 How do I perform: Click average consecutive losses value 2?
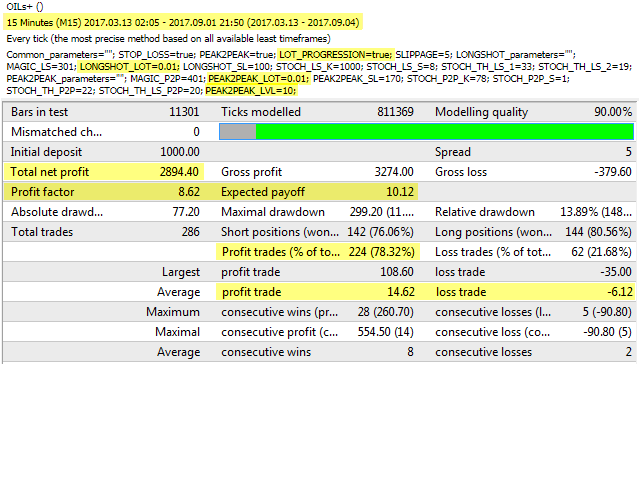[629, 352]
